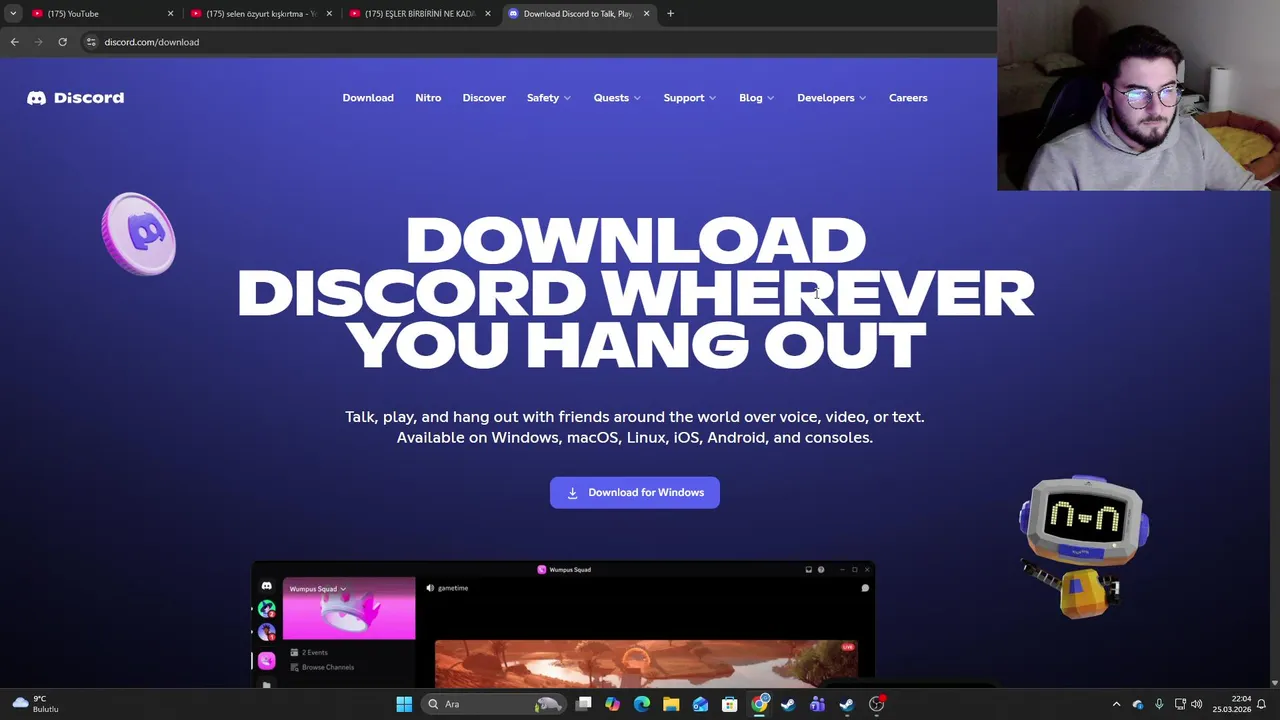
Task: Open Microsoft Edge from the taskbar
Action: coord(642,704)
